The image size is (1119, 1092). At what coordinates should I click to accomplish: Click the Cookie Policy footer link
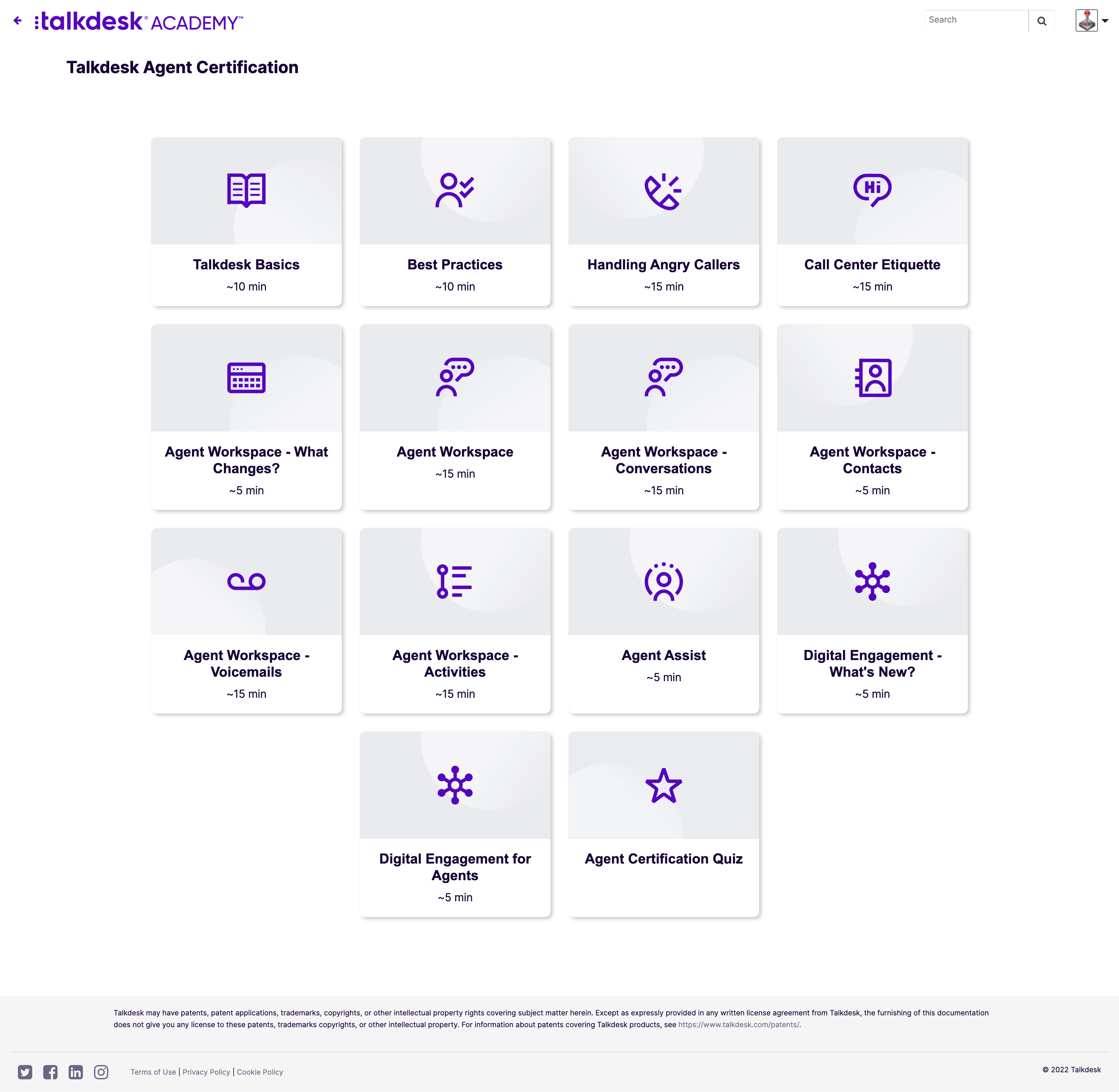(x=260, y=1072)
